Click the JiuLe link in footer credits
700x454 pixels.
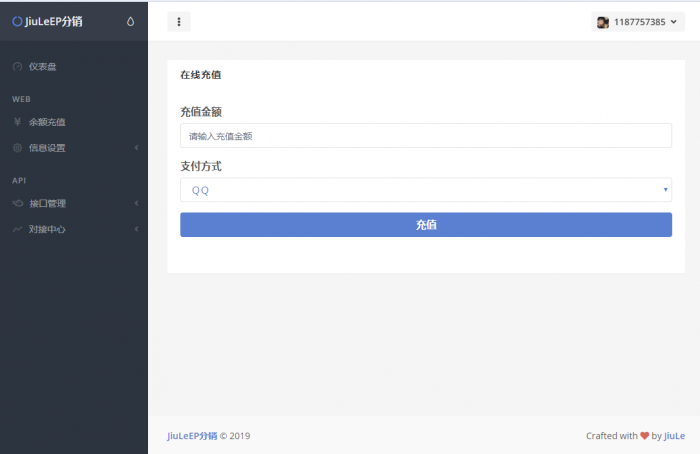[674, 435]
